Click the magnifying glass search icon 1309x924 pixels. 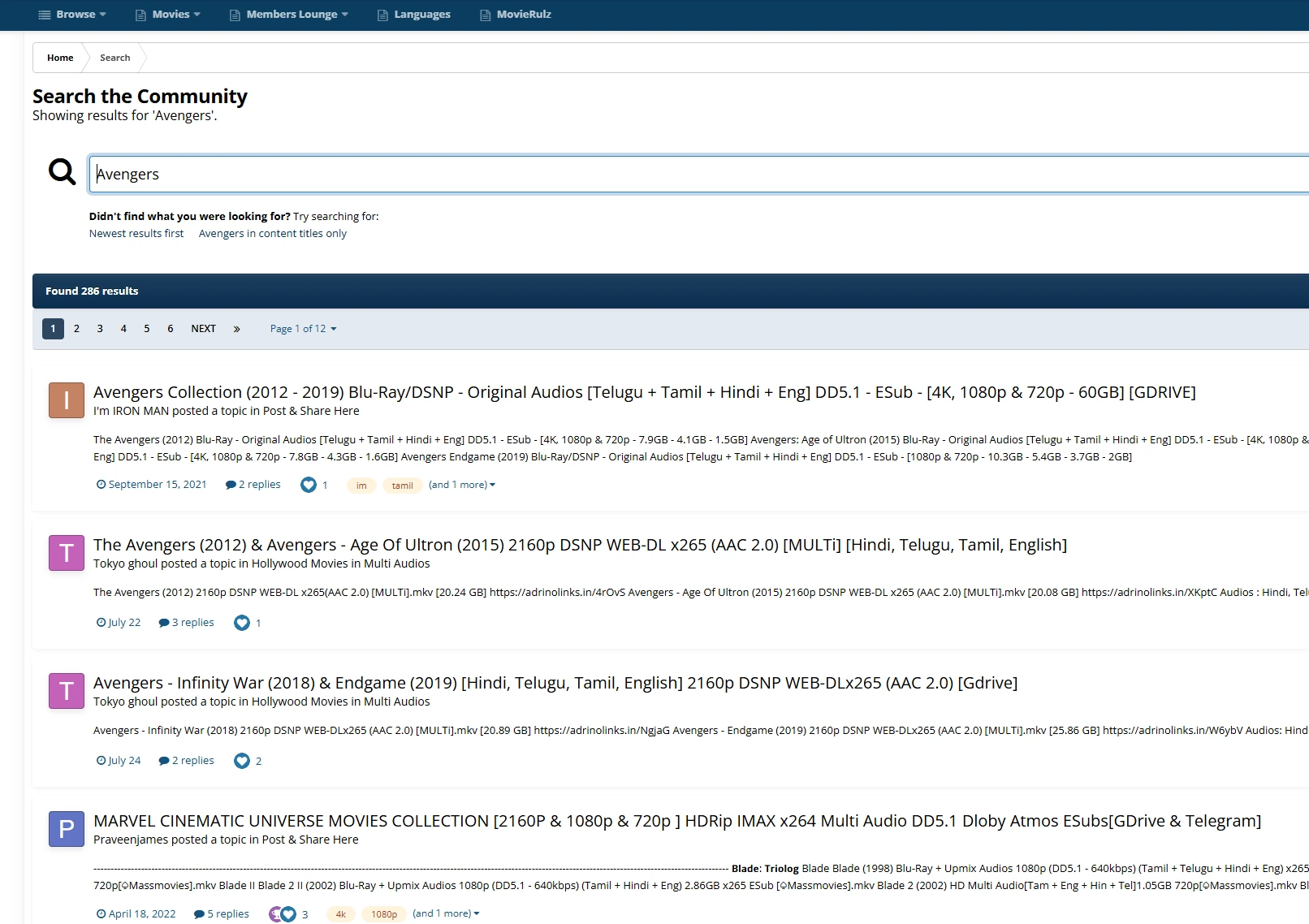[62, 171]
